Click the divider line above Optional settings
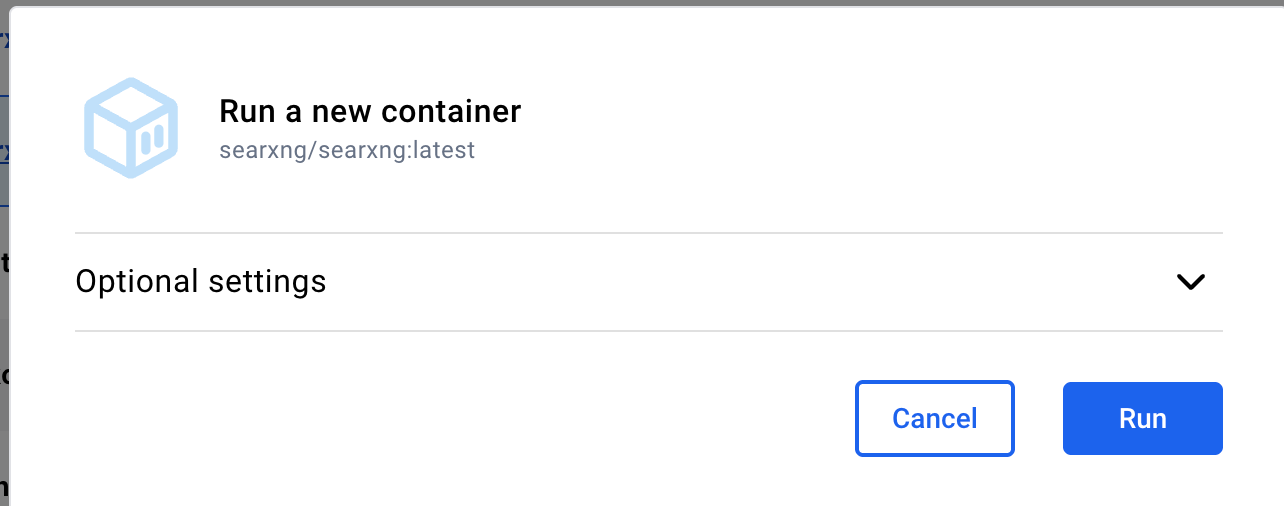 [x=648, y=233]
